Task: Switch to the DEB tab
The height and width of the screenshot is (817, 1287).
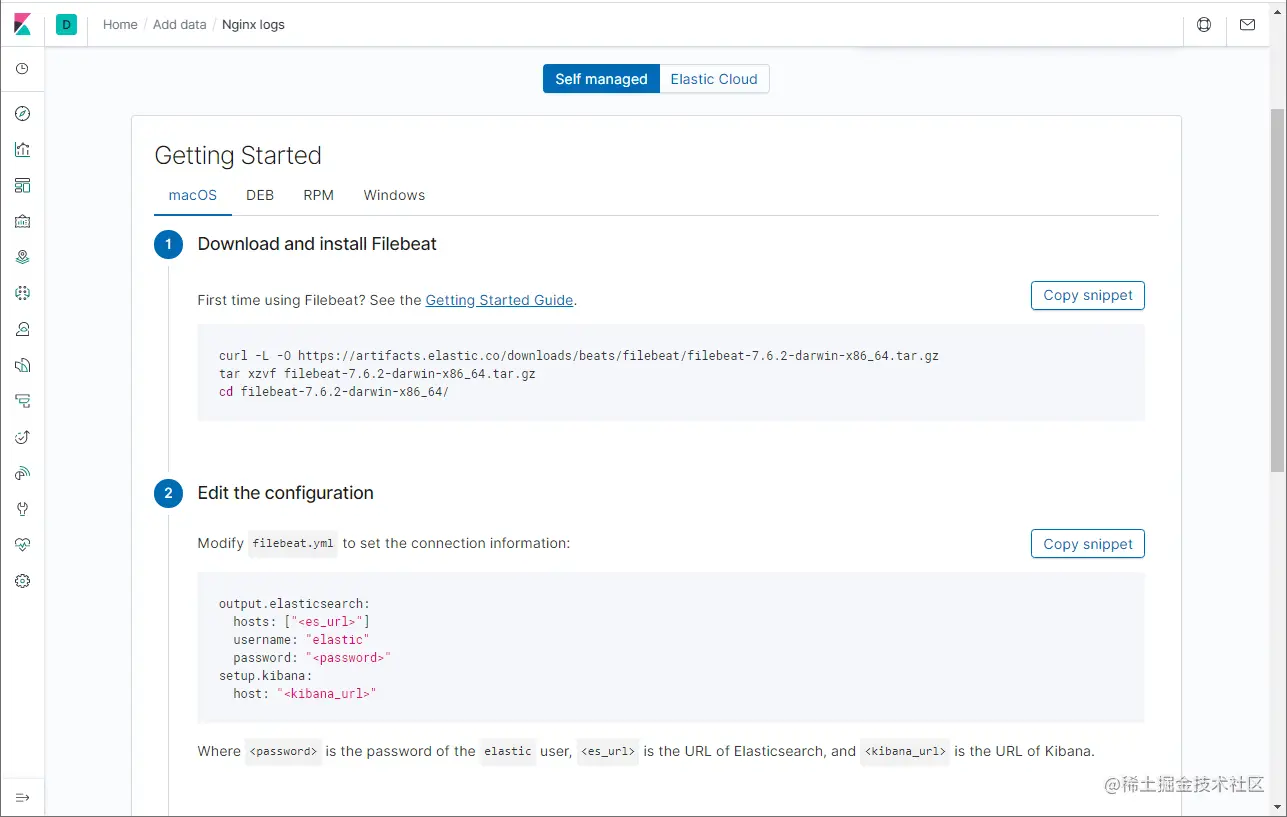Action: click(x=260, y=195)
